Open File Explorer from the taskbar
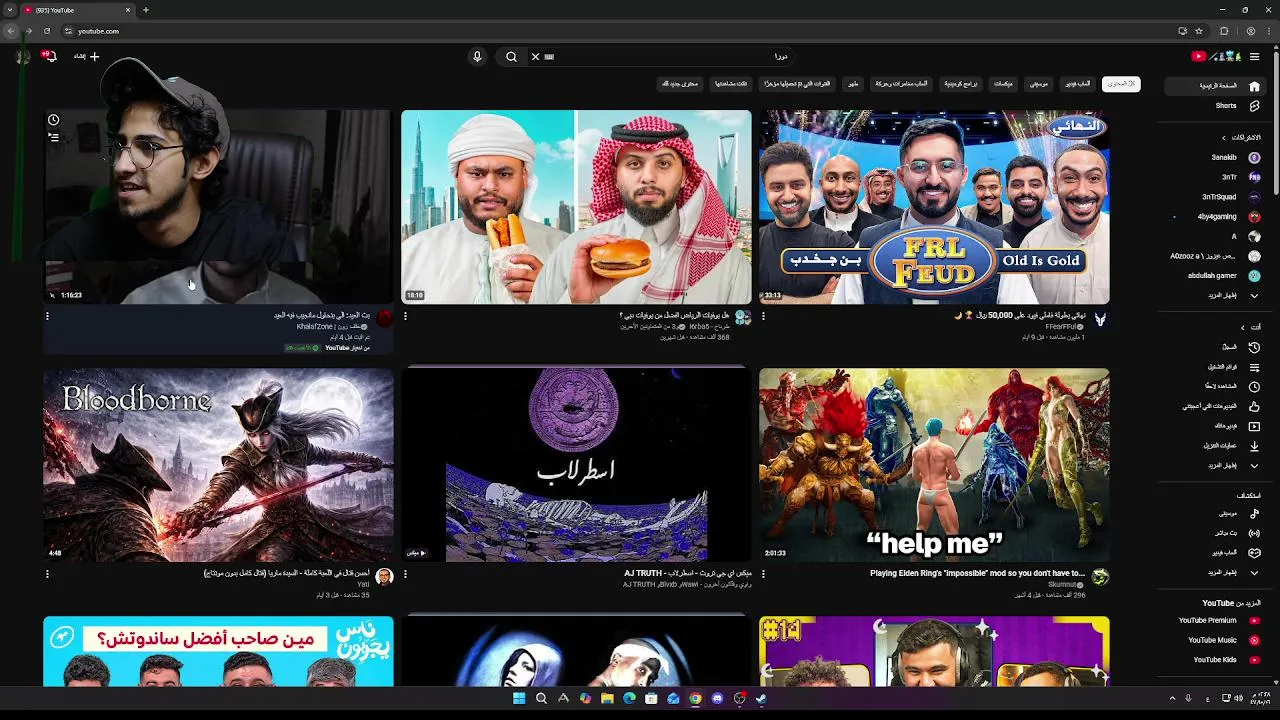The width and height of the screenshot is (1280, 720). pos(607,698)
